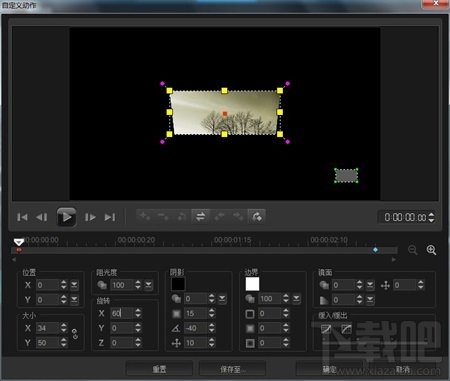Toggle the size aspect ratio lock
Screen dimensions: 450x381
coord(75,334)
